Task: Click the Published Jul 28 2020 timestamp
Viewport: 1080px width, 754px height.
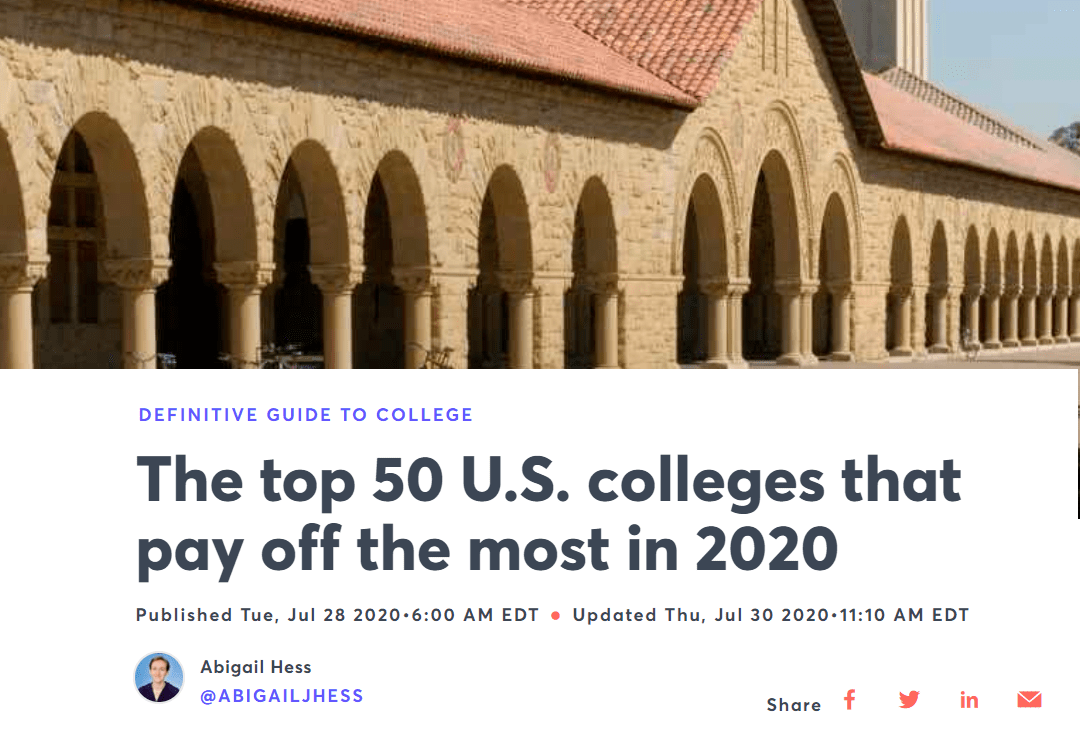Action: [338, 615]
